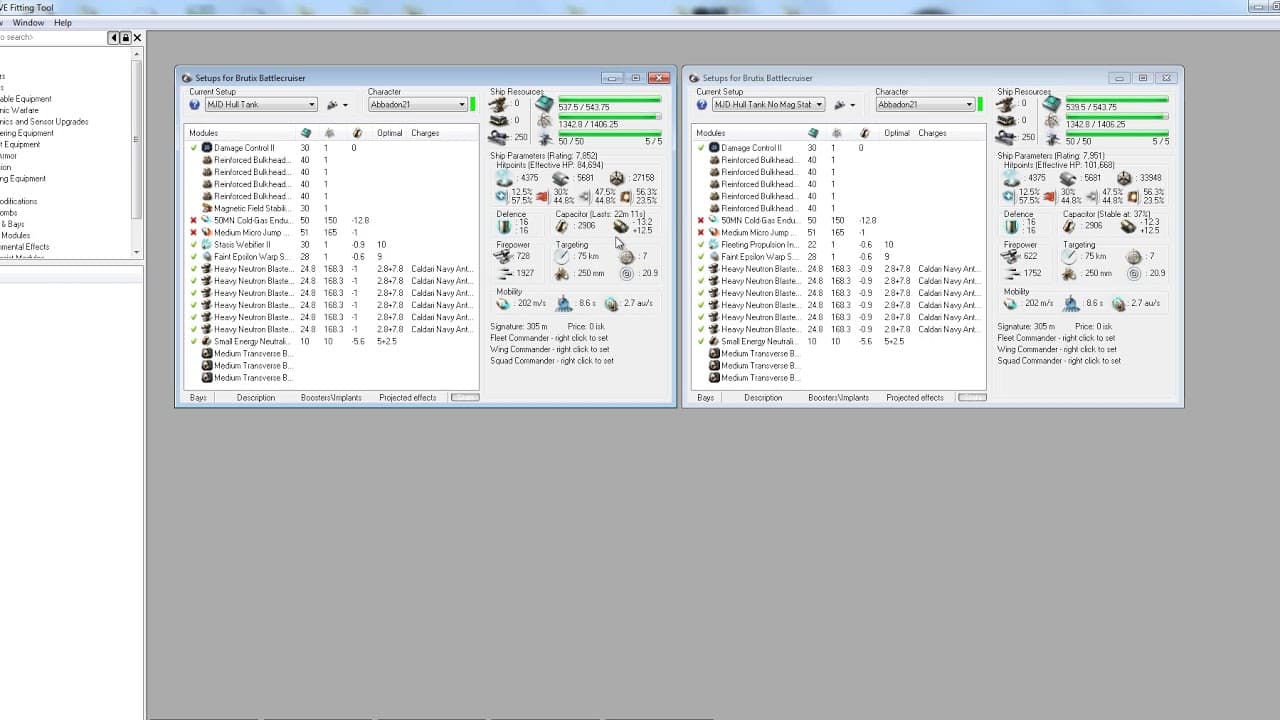Click the volley icon beside 1927
This screenshot has height=720, width=1280.
[x=503, y=273]
